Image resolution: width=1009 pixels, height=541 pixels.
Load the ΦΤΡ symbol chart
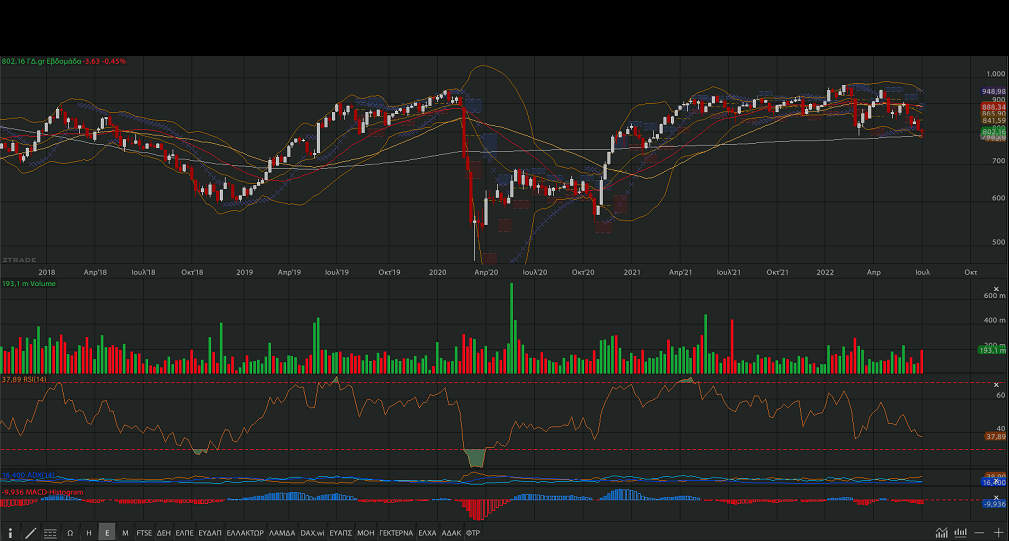tap(473, 533)
